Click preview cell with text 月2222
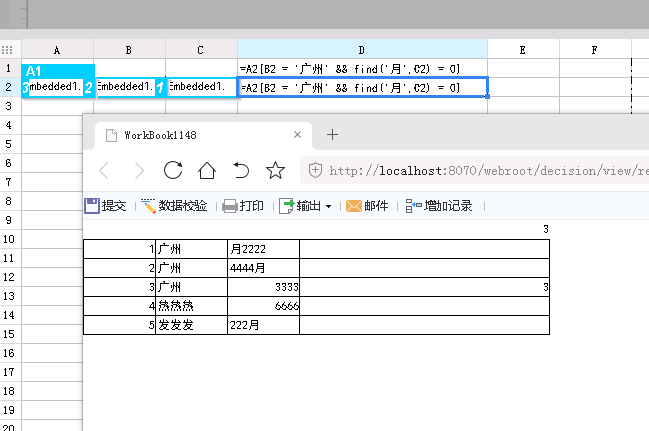649x431 pixels. [x=263, y=249]
